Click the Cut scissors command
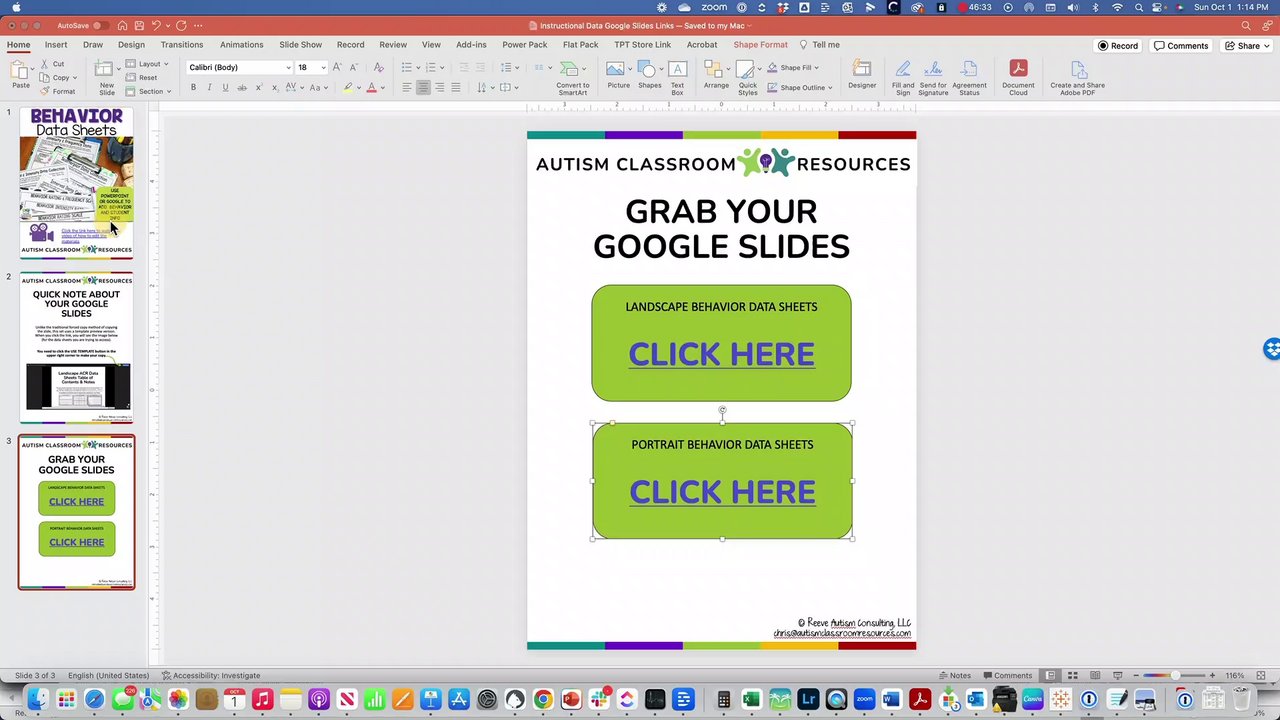This screenshot has width=1280, height=720. click(52, 64)
